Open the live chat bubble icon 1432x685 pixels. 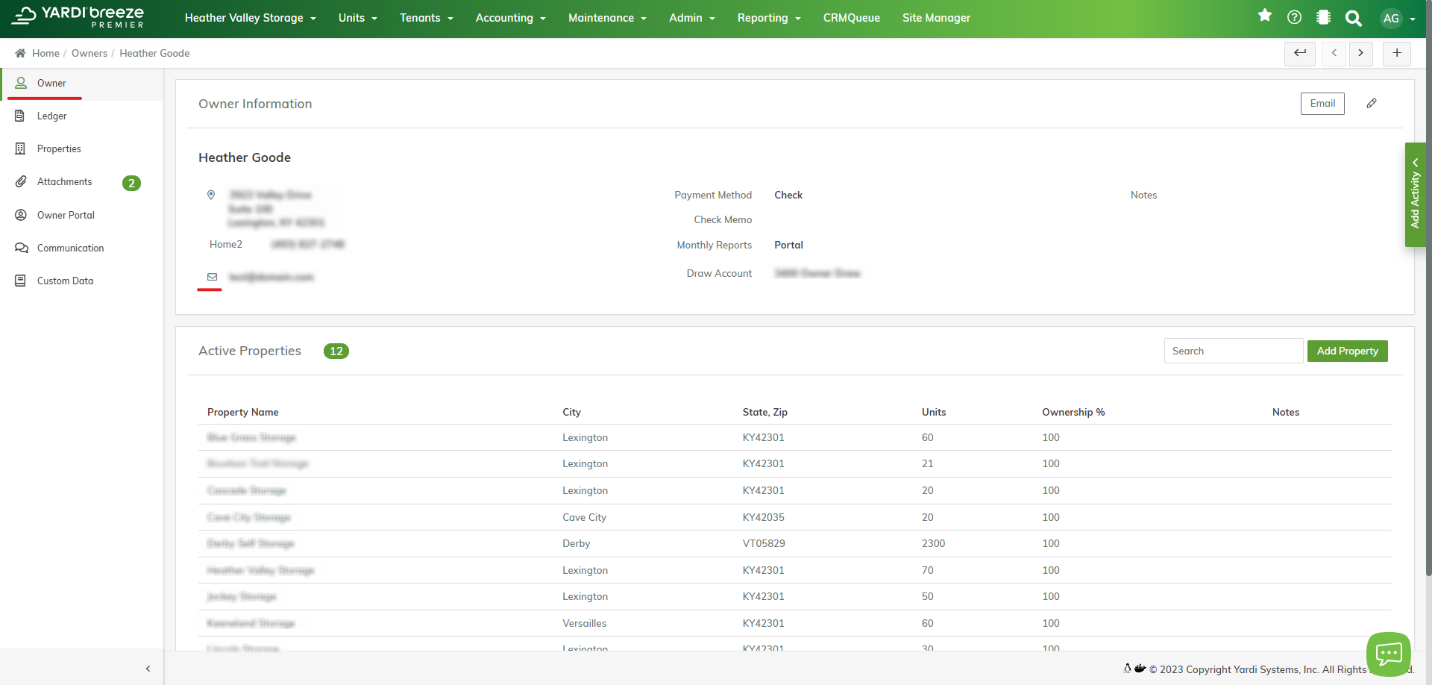(1389, 654)
